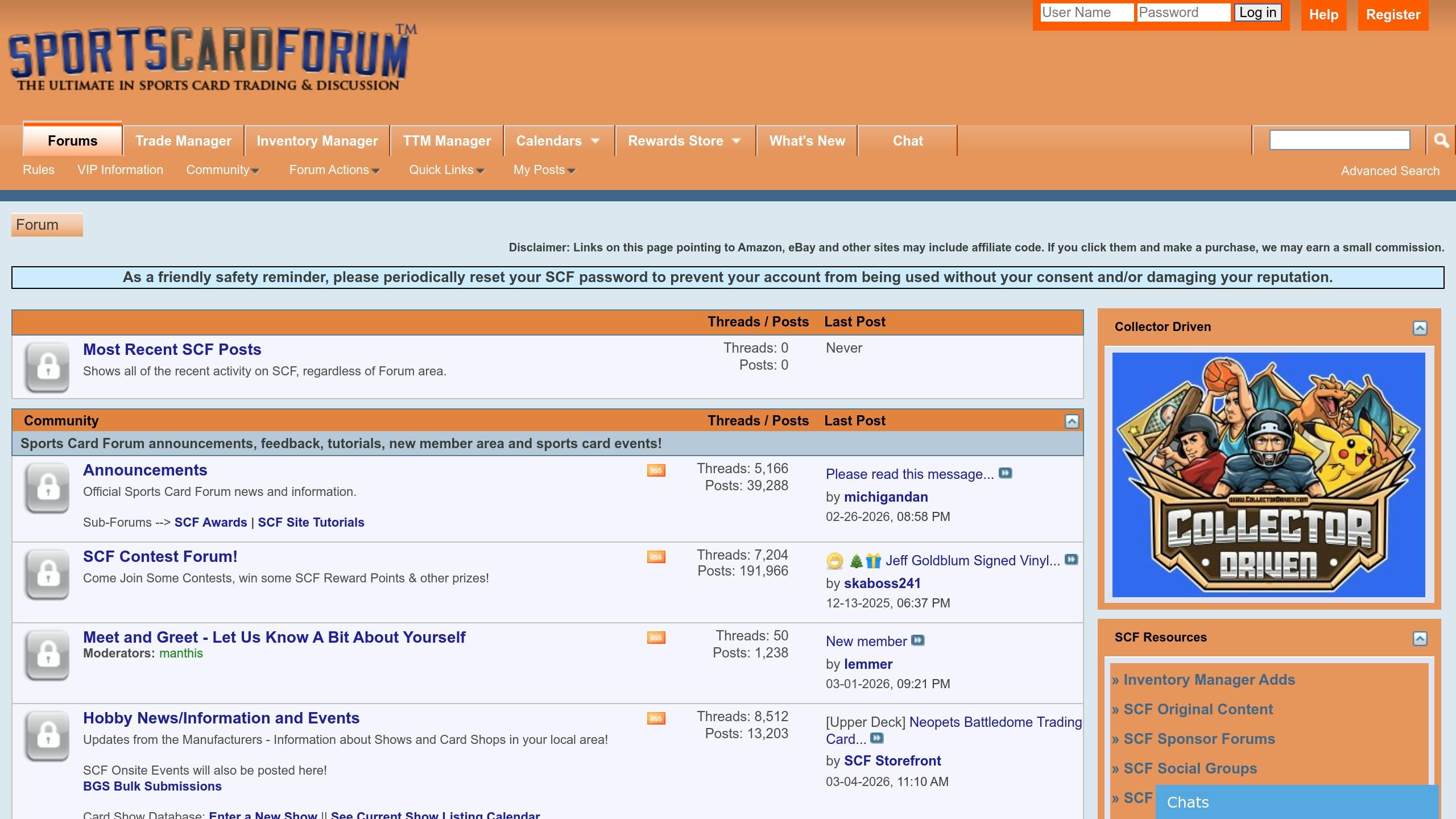Collapse the Community category section
The width and height of the screenshot is (1456, 819).
[x=1072, y=421]
